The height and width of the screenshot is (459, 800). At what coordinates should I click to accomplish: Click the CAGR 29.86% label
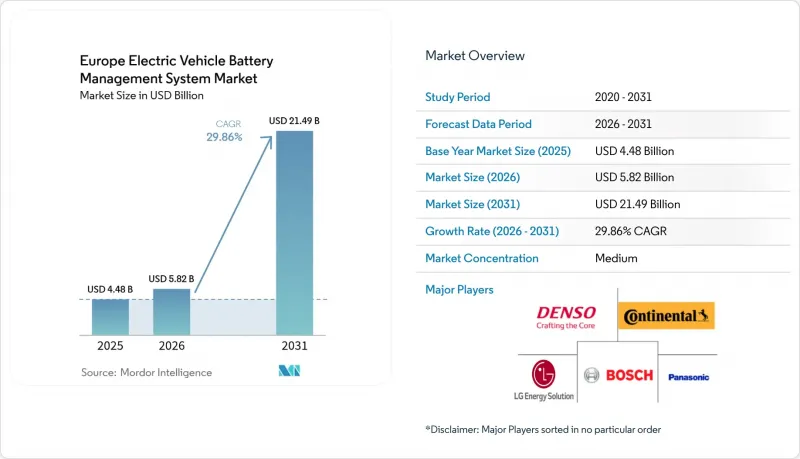(224, 131)
